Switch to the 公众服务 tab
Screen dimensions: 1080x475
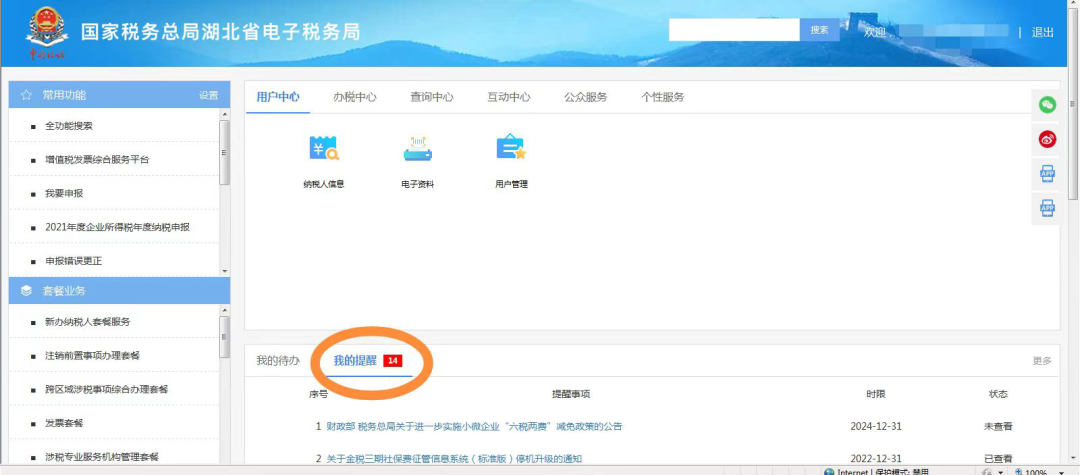(x=585, y=97)
